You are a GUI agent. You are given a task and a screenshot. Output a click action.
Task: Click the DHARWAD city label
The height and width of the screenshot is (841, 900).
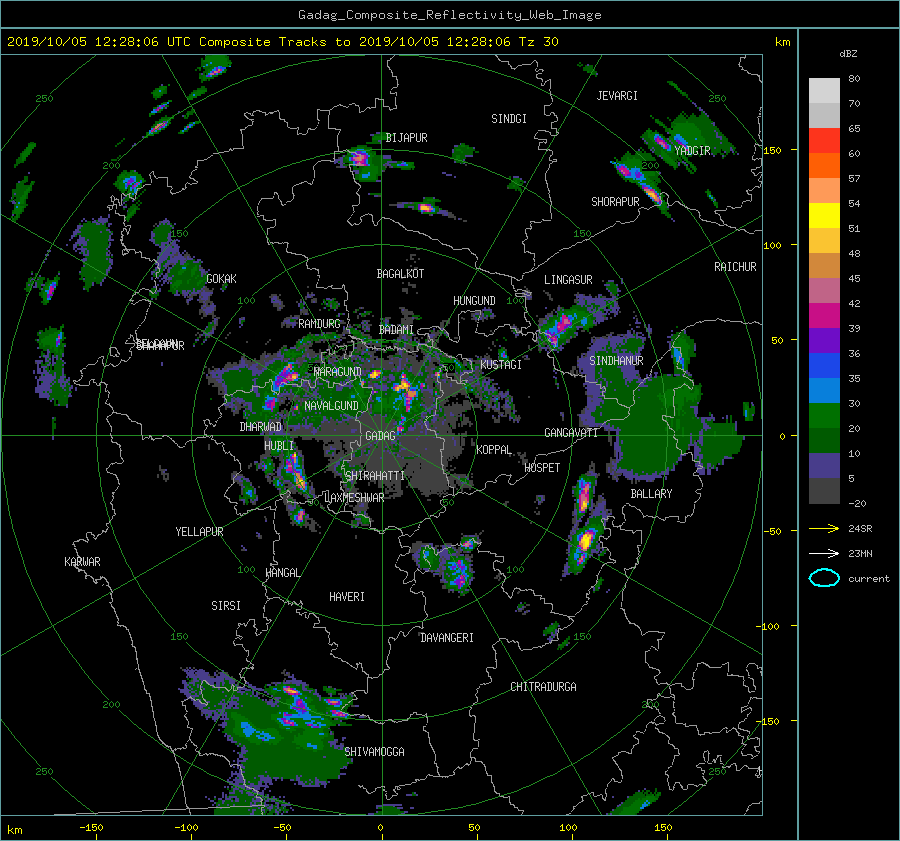(260, 427)
